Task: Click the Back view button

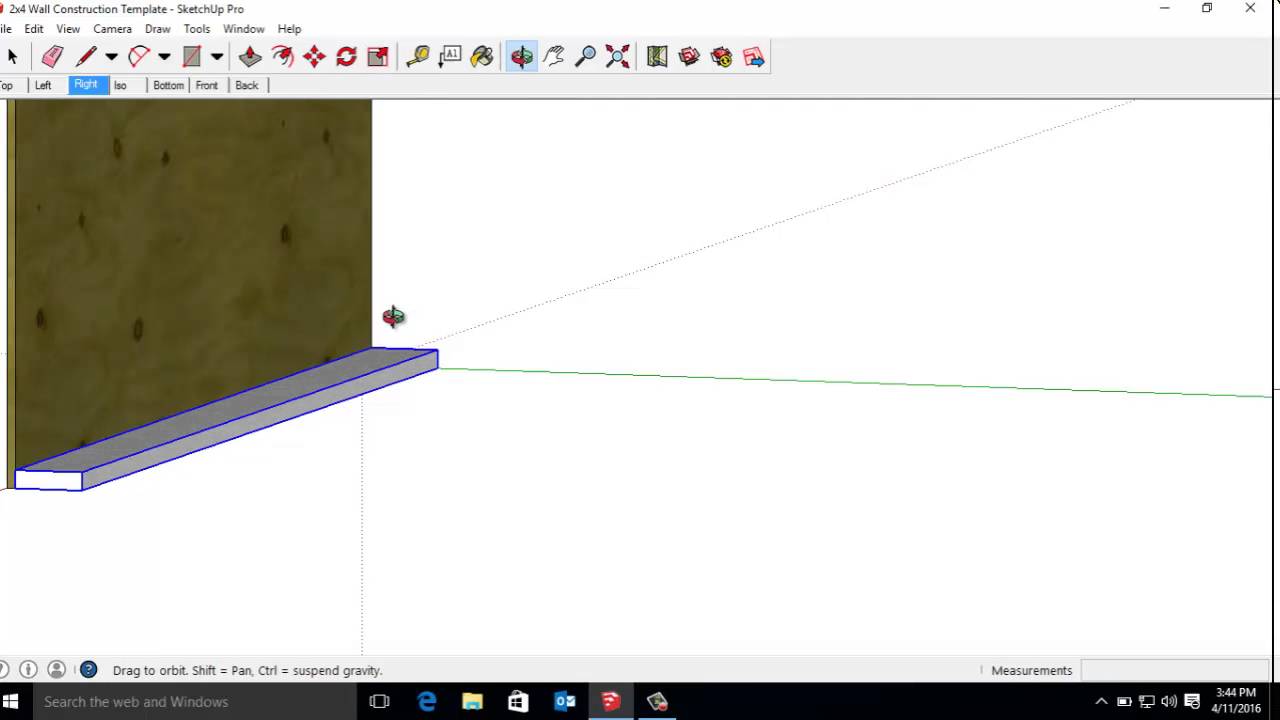Action: [x=247, y=85]
